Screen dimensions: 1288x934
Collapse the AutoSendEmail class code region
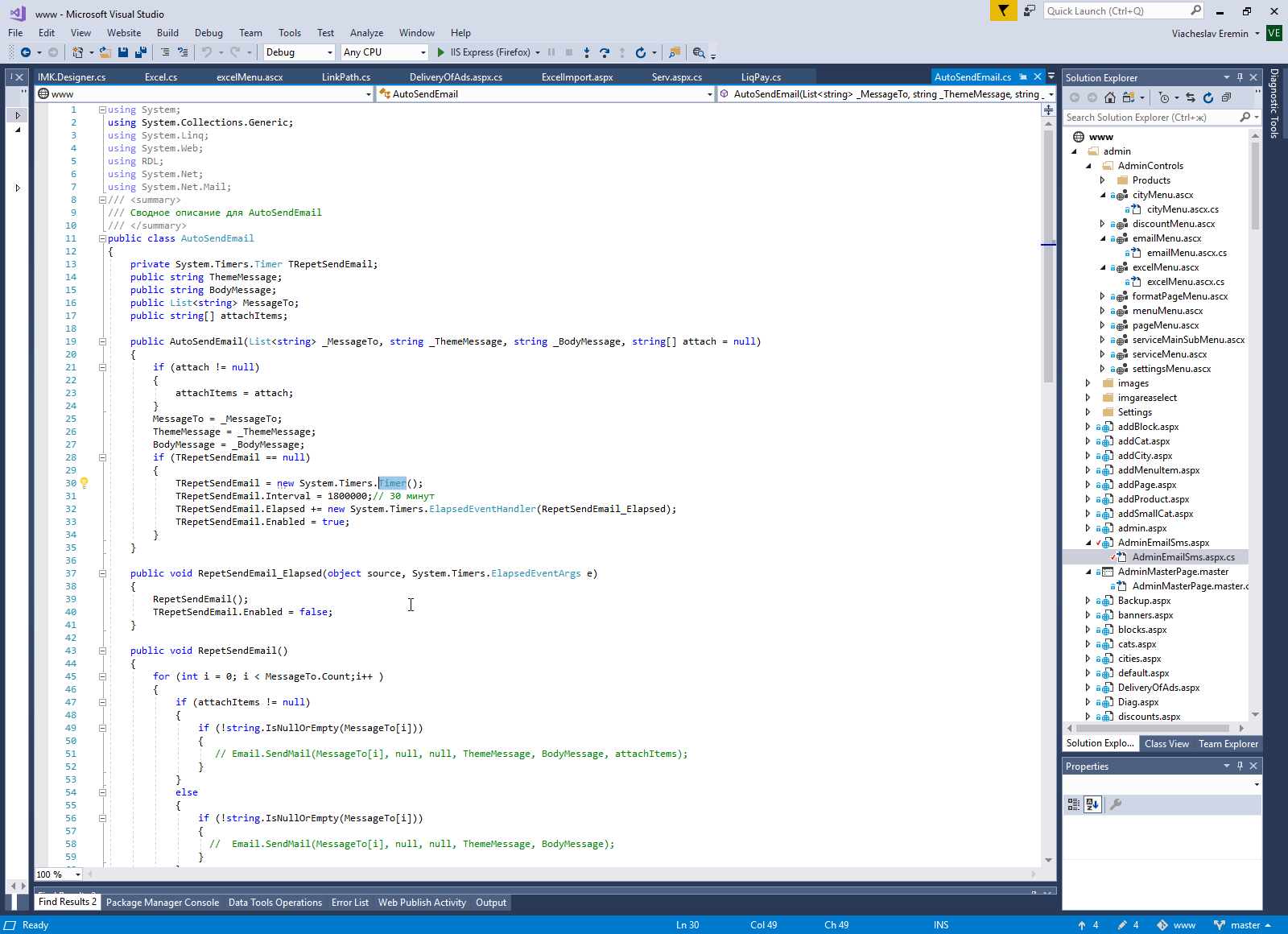pos(102,238)
